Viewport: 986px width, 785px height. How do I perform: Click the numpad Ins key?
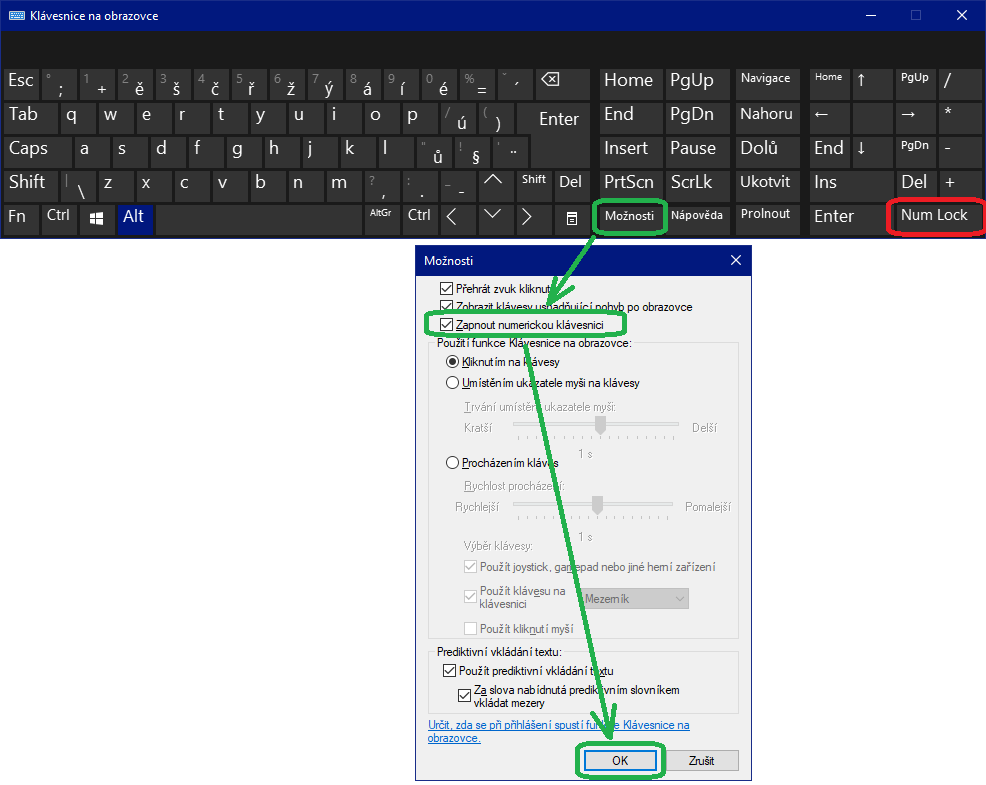pos(851,186)
